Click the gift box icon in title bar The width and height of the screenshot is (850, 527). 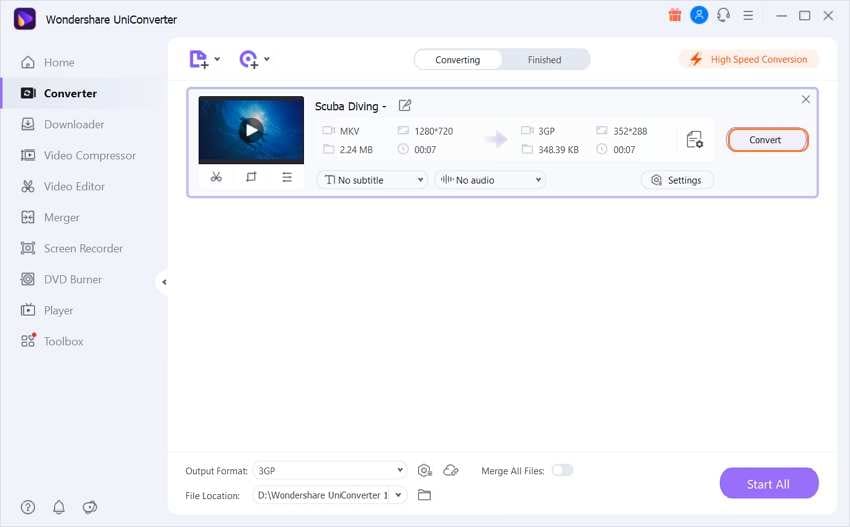tap(675, 15)
